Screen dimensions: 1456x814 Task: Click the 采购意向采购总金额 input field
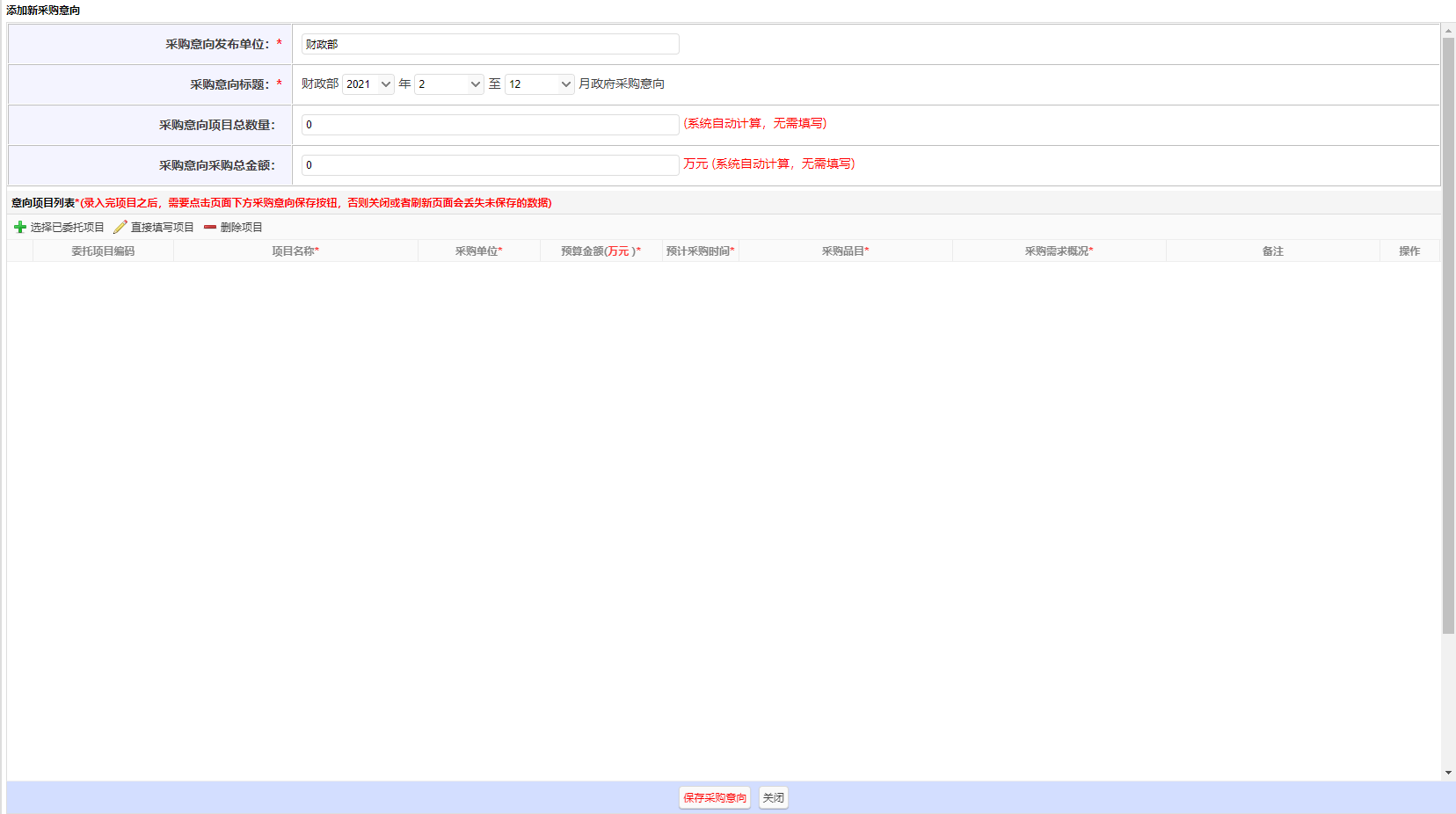point(490,165)
